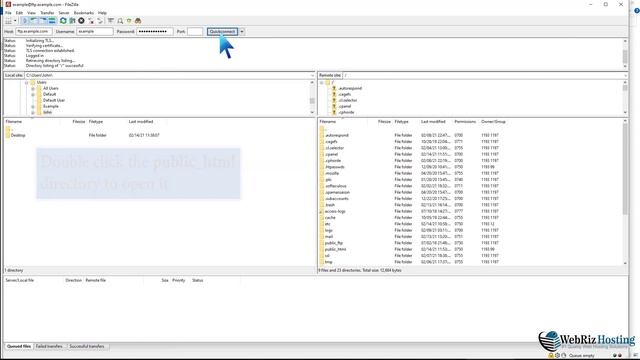Click the Quickconnect button
Image resolution: width=640 pixels, height=360 pixels.
222,31
